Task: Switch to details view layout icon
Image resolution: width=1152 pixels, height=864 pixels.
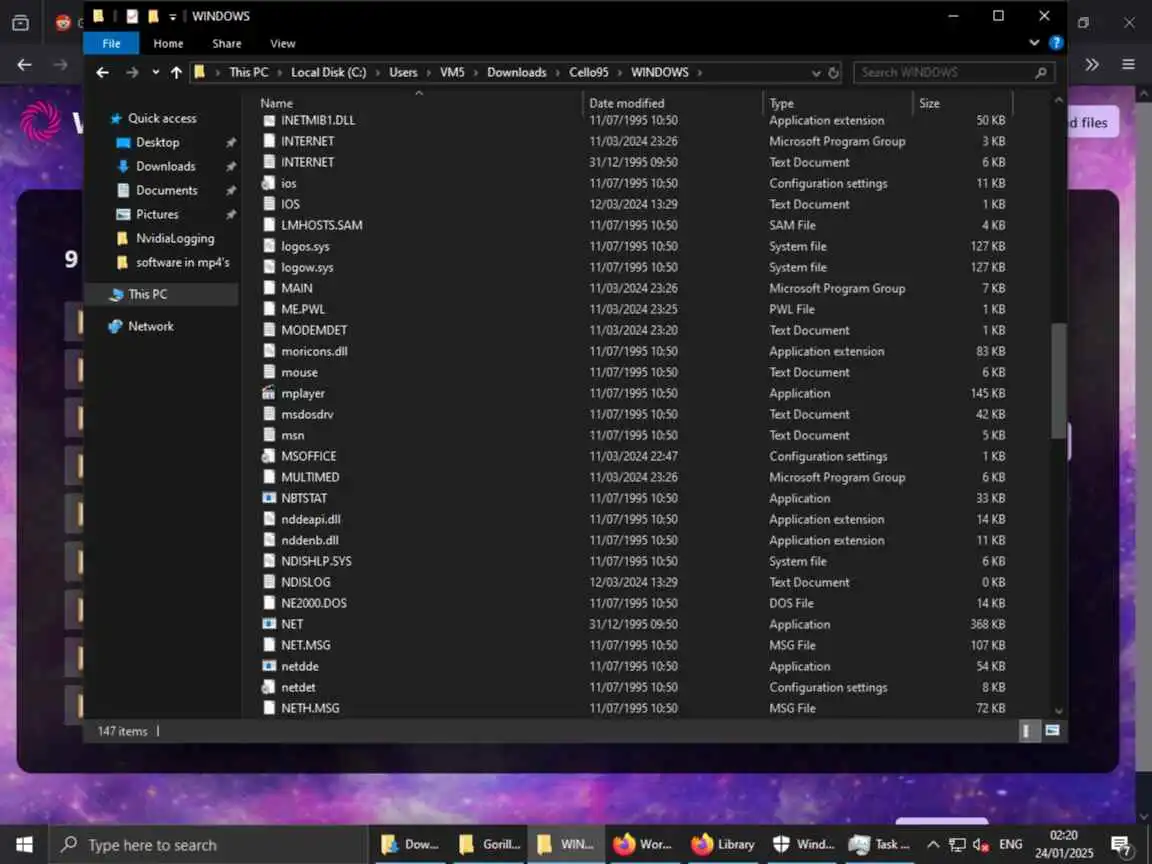Action: tap(1026, 731)
